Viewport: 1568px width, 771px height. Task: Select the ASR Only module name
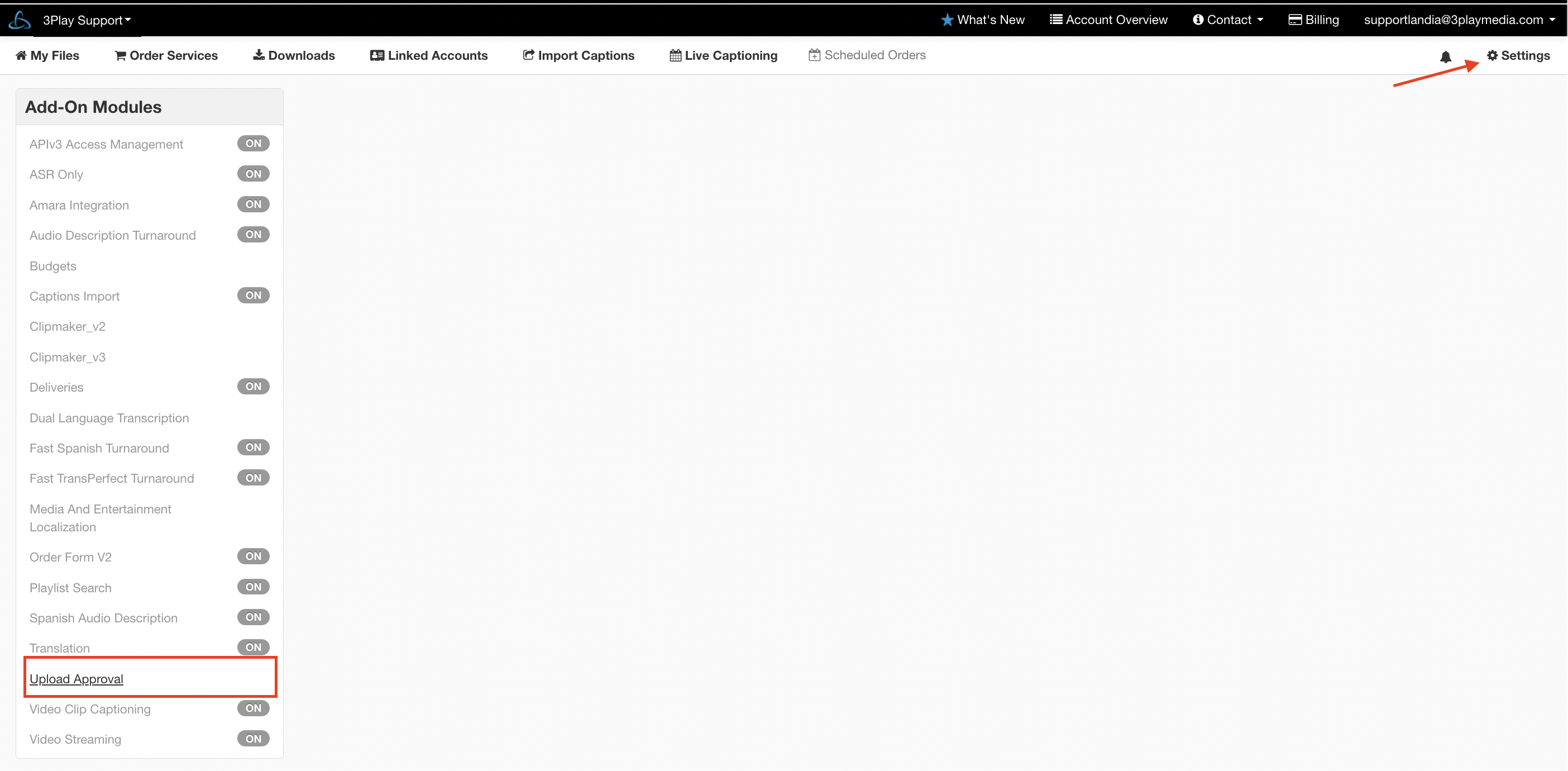point(56,175)
